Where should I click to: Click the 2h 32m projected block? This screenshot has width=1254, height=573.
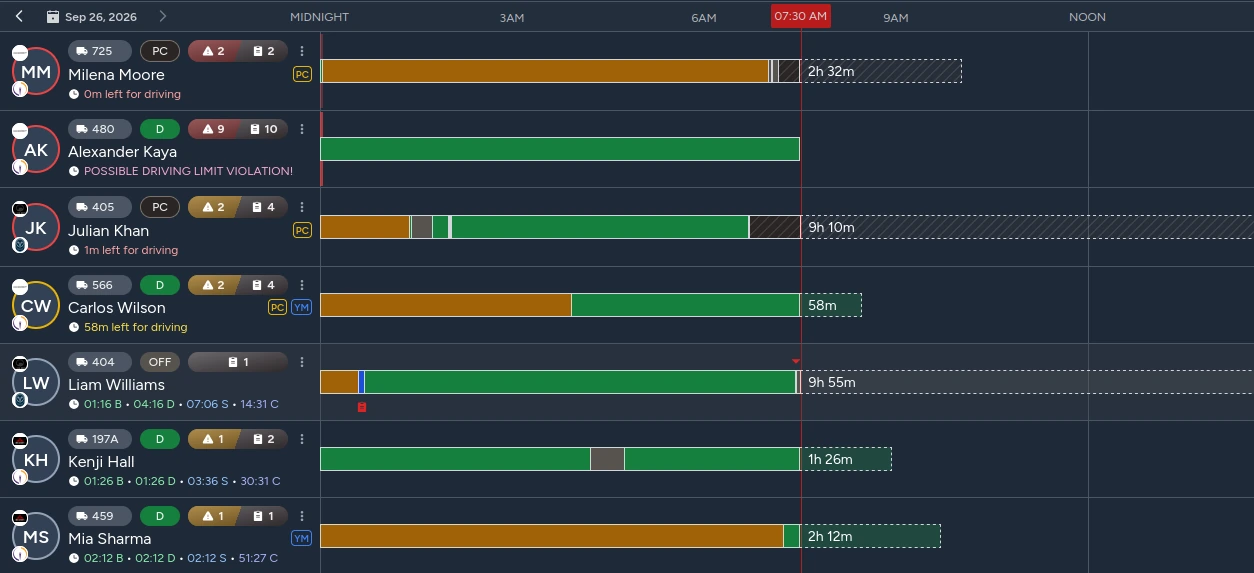[881, 71]
